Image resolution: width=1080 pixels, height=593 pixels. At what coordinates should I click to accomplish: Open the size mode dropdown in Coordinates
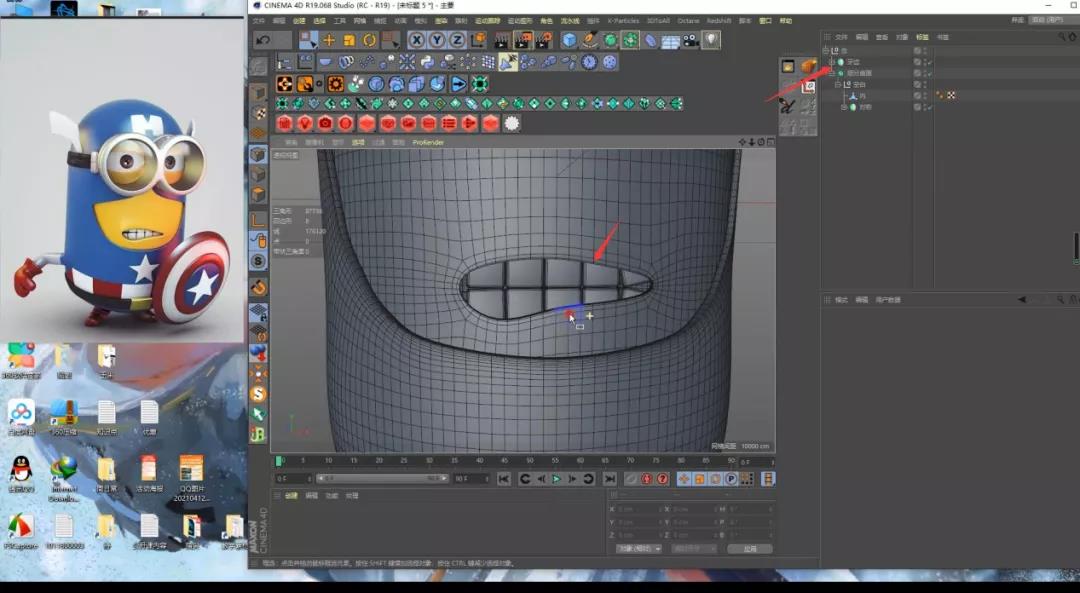694,549
